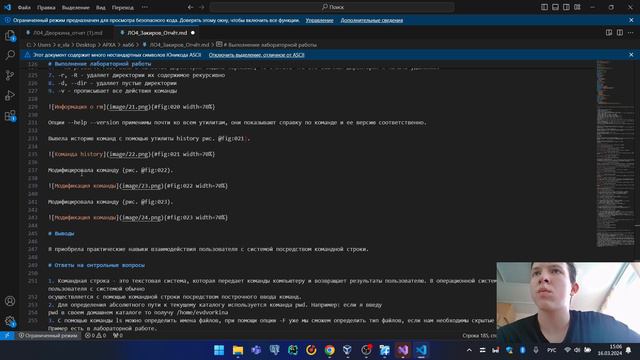
Task: Click Users in the breadcrumb path
Action: (x=44, y=45)
